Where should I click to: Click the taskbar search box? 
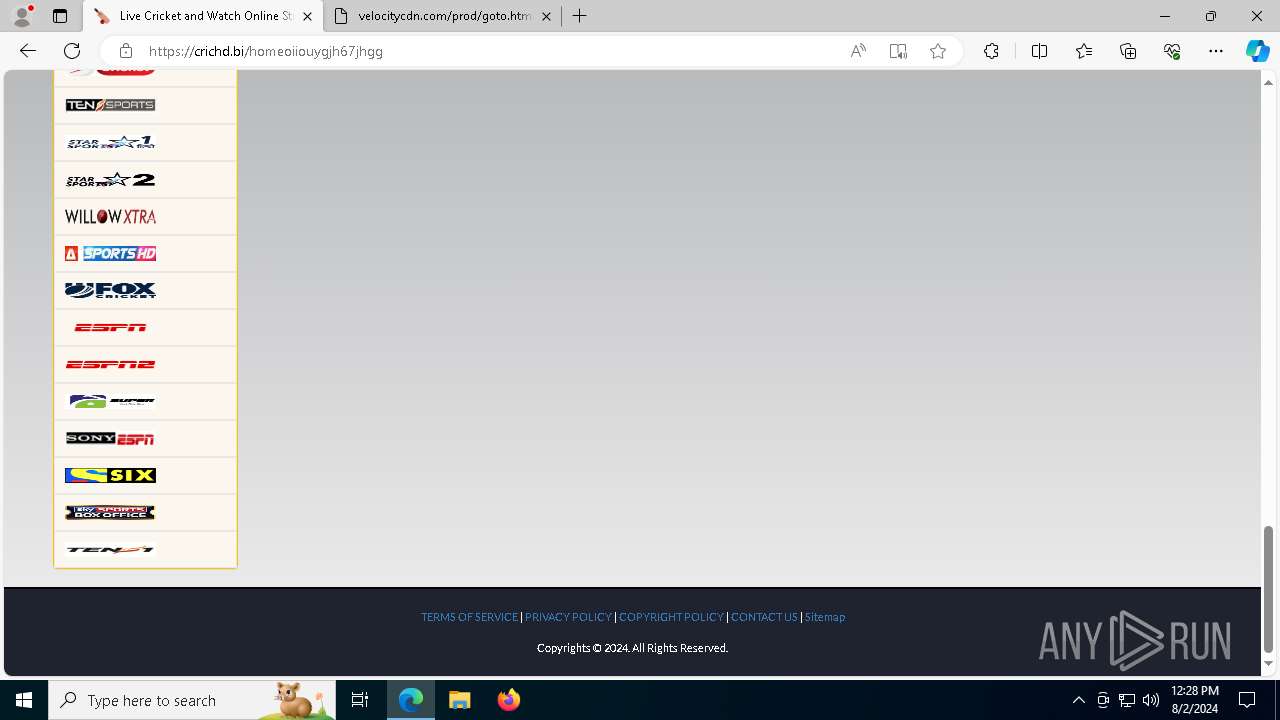(x=192, y=700)
